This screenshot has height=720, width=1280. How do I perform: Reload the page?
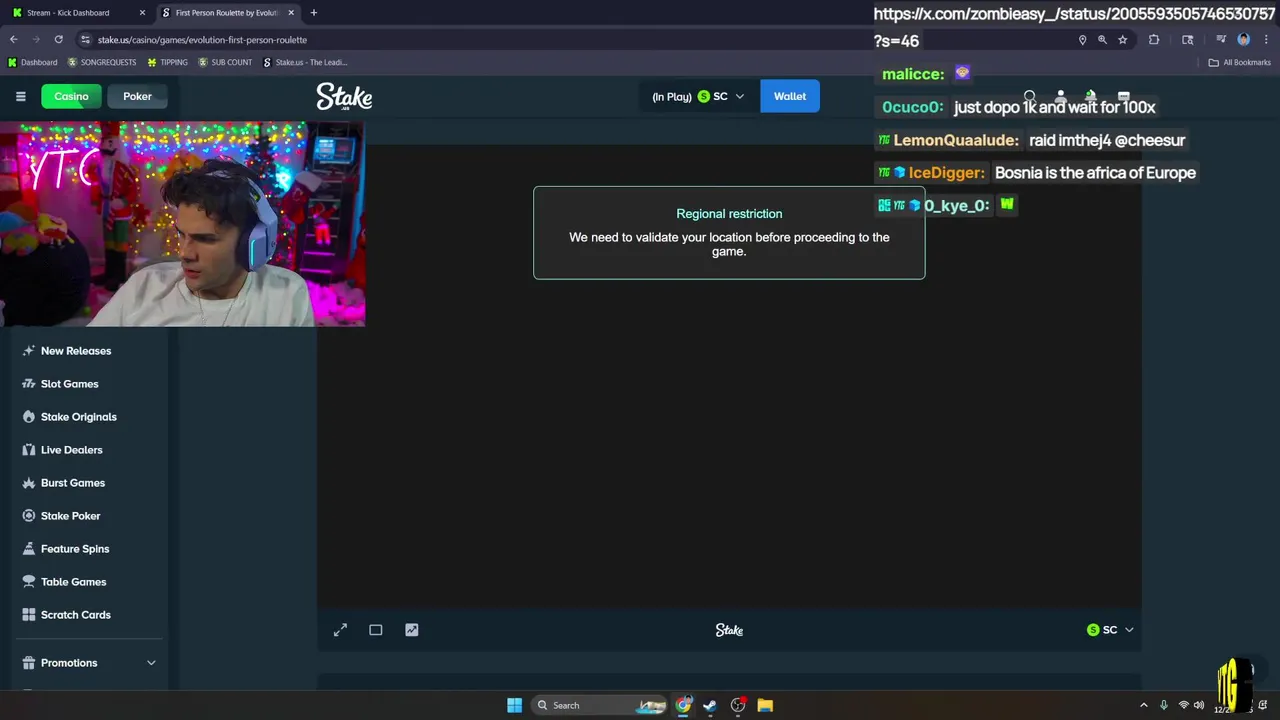(59, 39)
